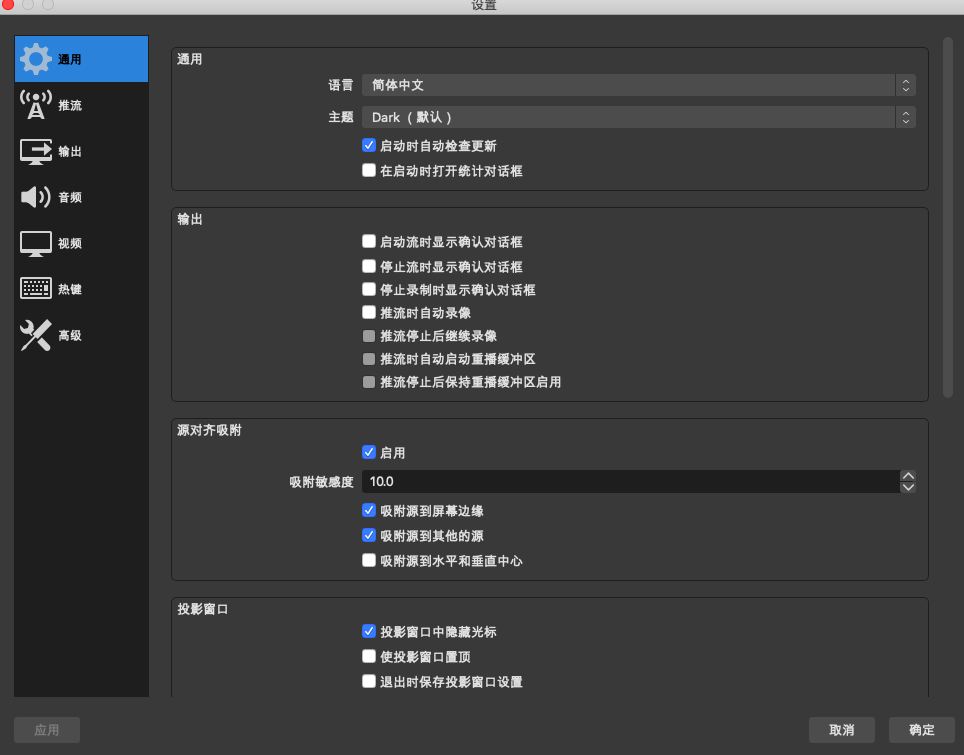This screenshot has width=964, height=755.
Task: Open the 推流 antenna icon section
Action: tap(36, 105)
